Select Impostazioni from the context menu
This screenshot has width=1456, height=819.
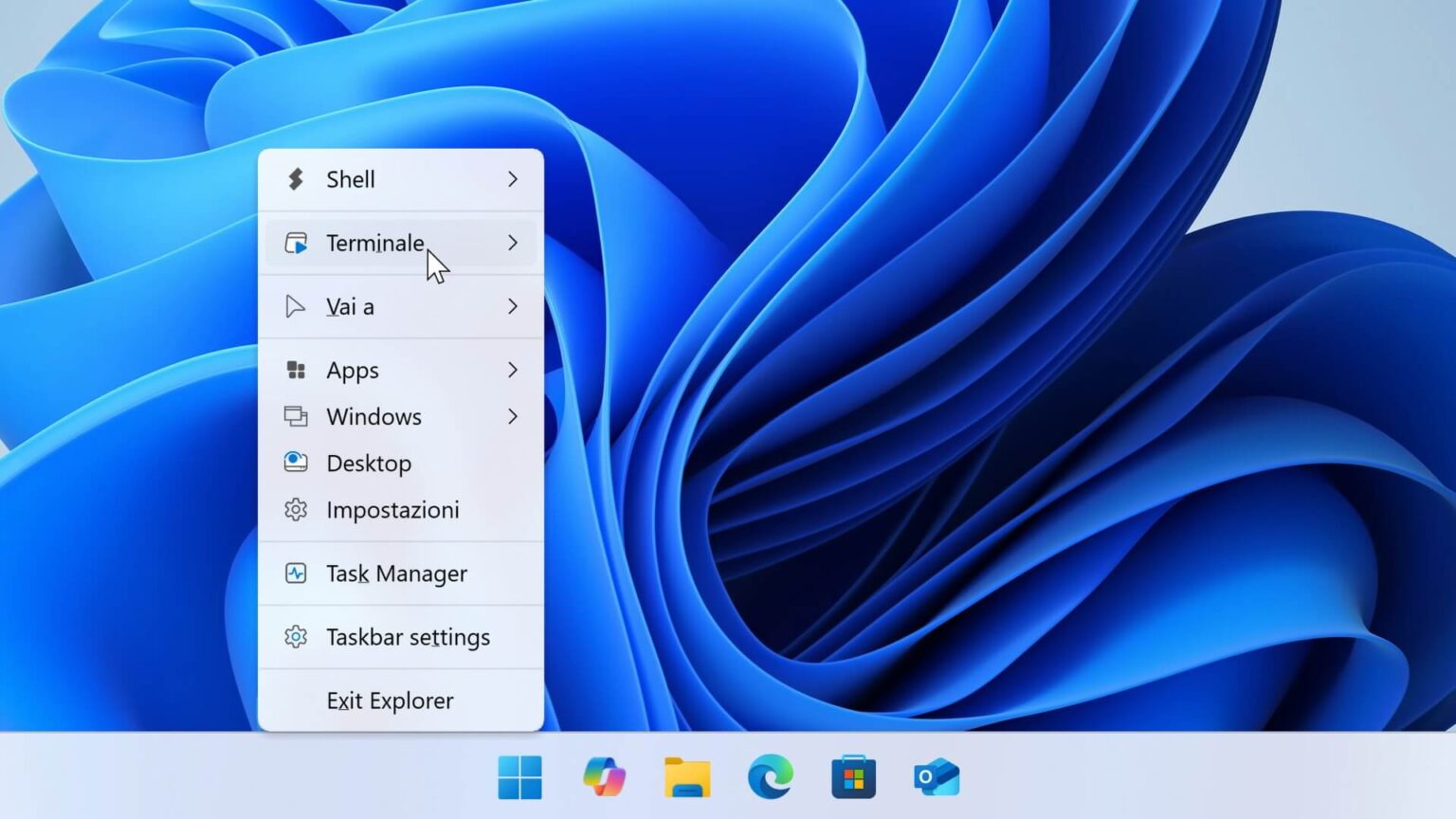click(393, 510)
